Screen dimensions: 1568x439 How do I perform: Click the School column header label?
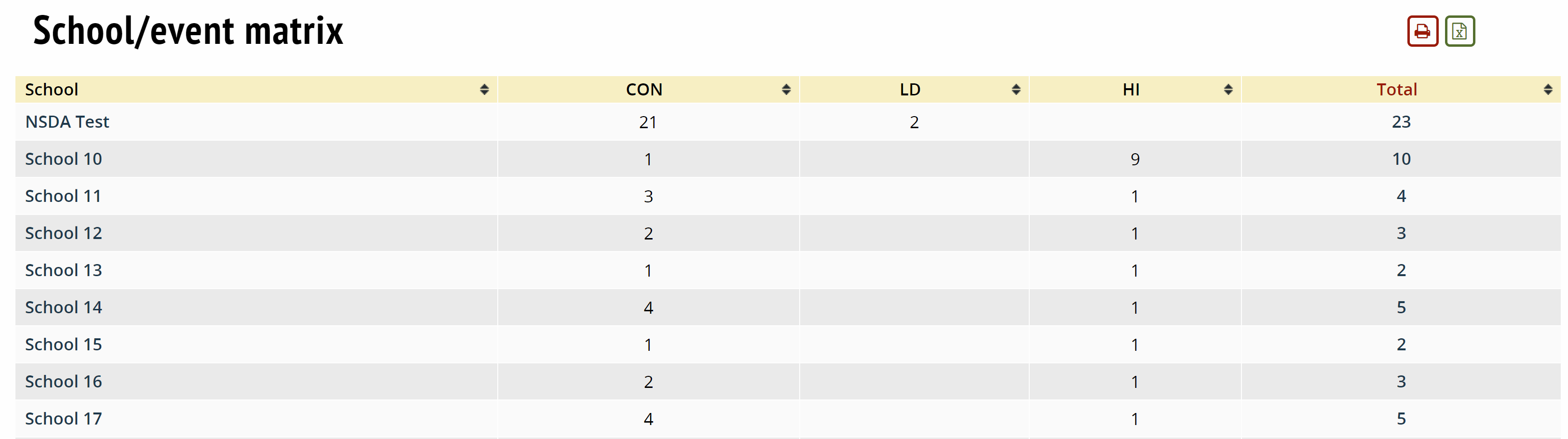point(52,90)
